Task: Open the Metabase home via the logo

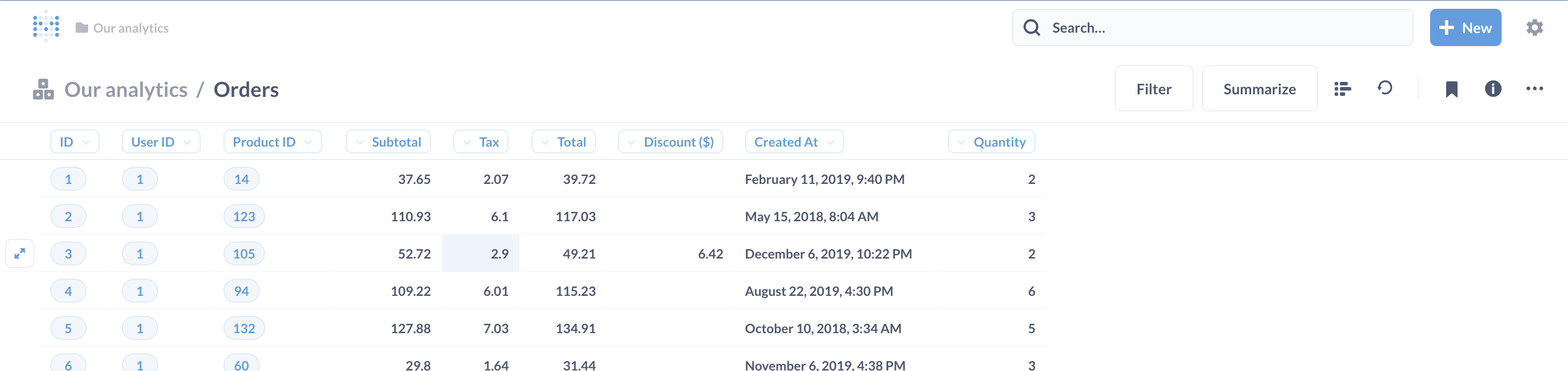Action: click(x=45, y=27)
